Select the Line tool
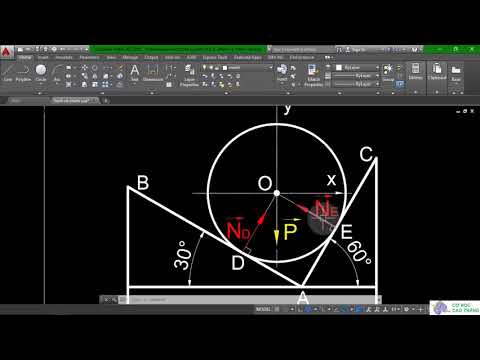This screenshot has width=480, height=360. coord(7,73)
